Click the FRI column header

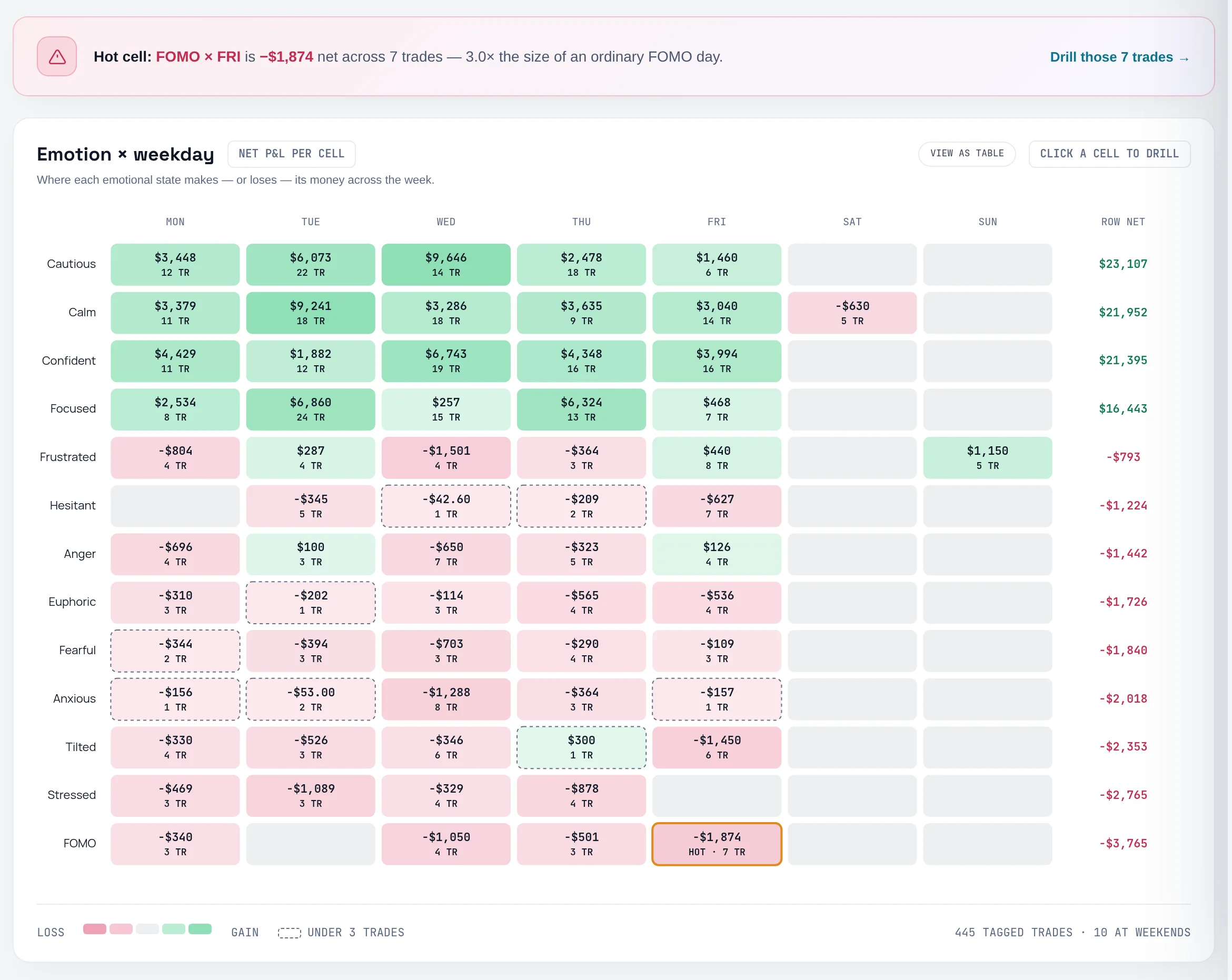click(x=717, y=222)
